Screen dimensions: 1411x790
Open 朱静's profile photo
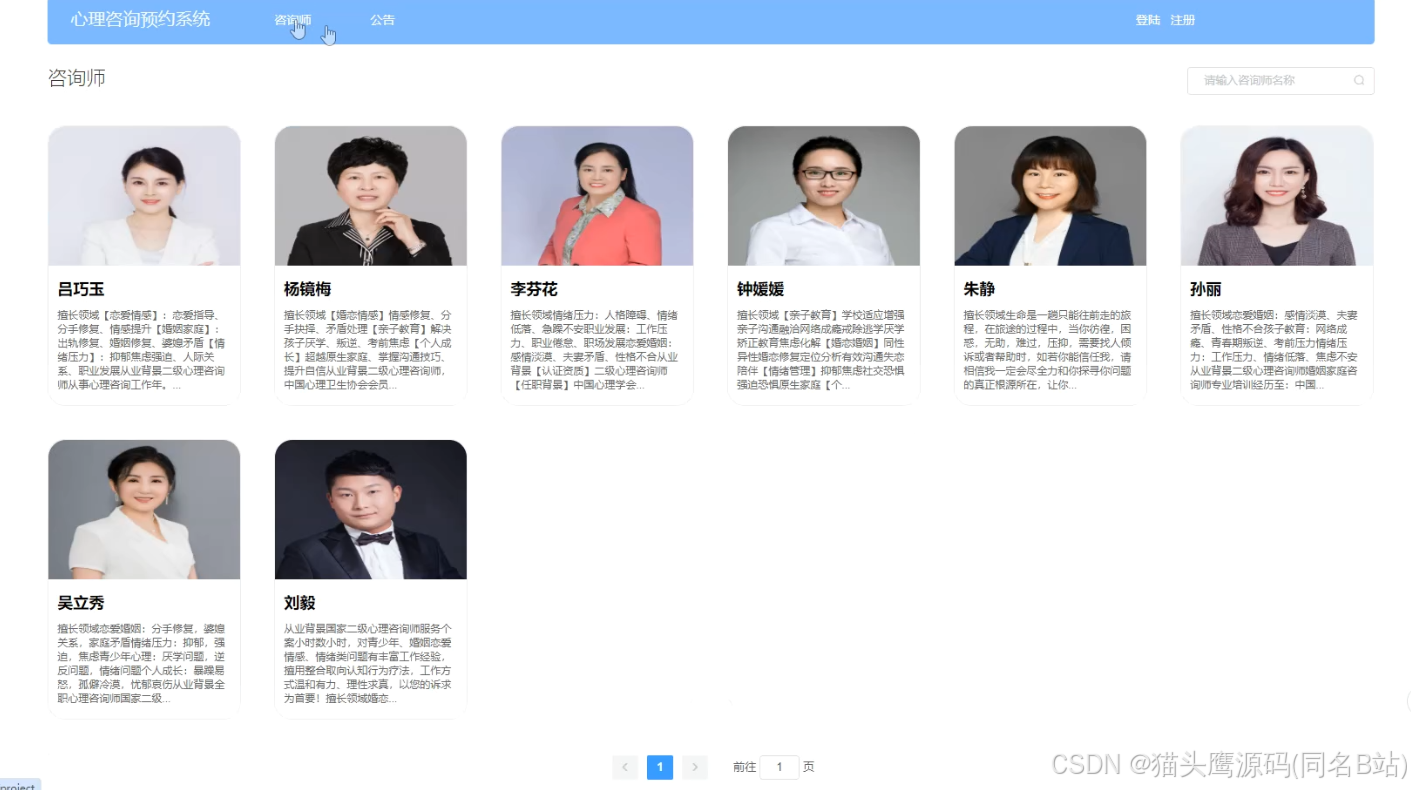[x=1050, y=196]
